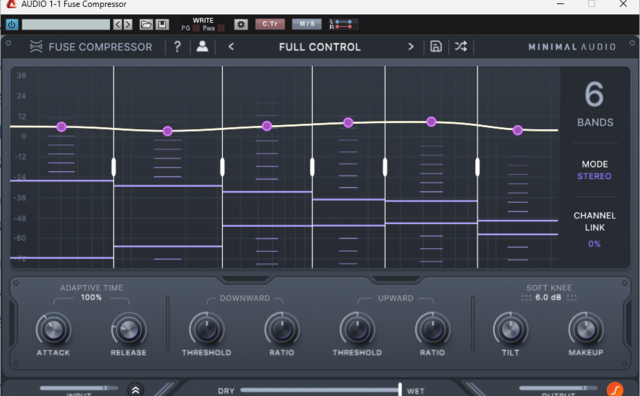Save preset floppy disk icon in host bar
Viewport: 640px width, 396px height.
point(162,24)
